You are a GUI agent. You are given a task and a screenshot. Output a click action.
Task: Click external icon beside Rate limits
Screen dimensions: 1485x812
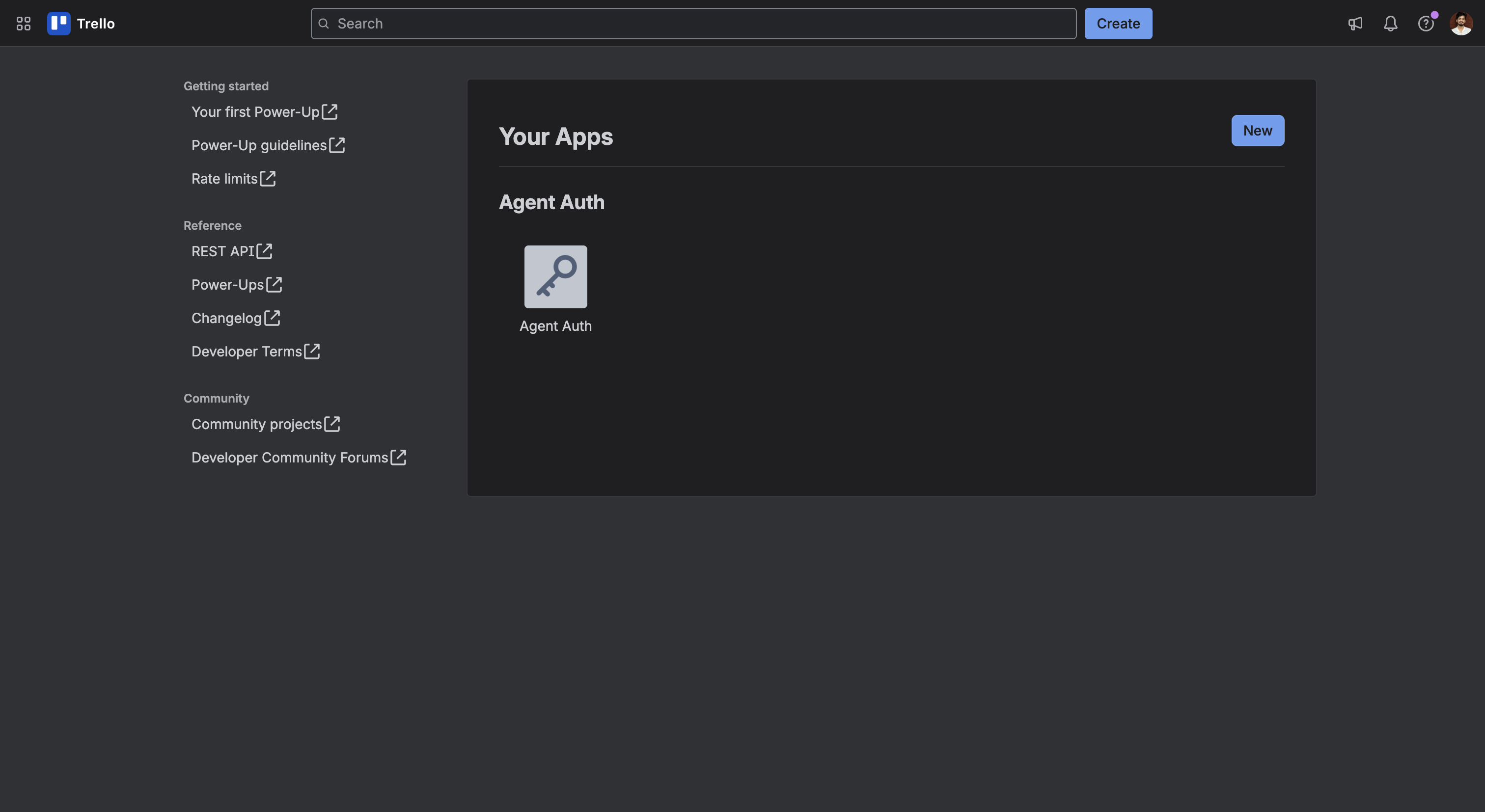(x=268, y=179)
